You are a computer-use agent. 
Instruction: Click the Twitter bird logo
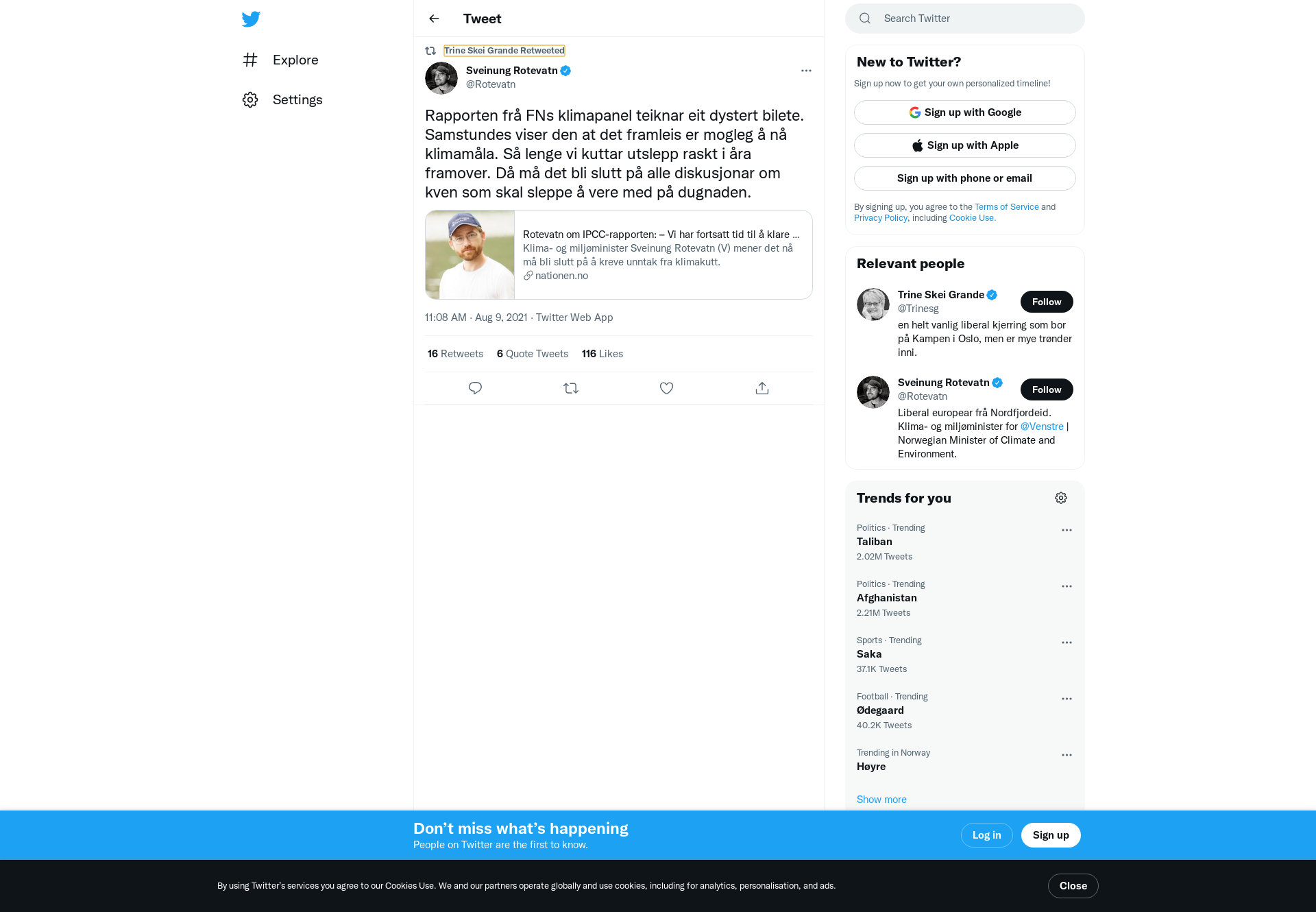[251, 19]
